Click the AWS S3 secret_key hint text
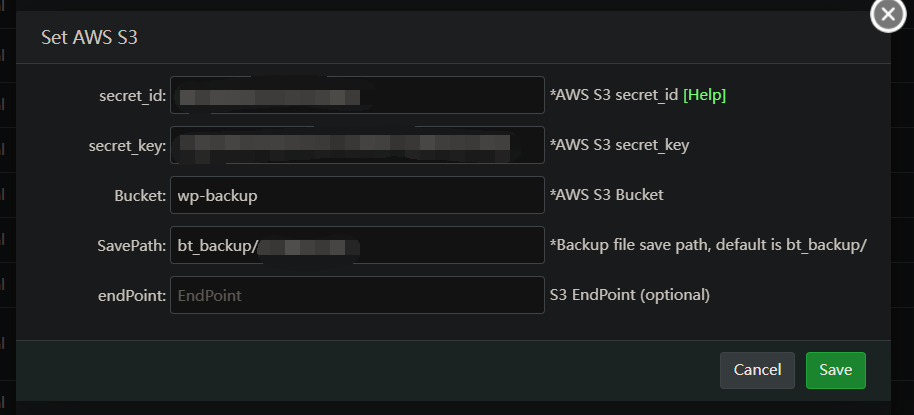 [x=619, y=145]
